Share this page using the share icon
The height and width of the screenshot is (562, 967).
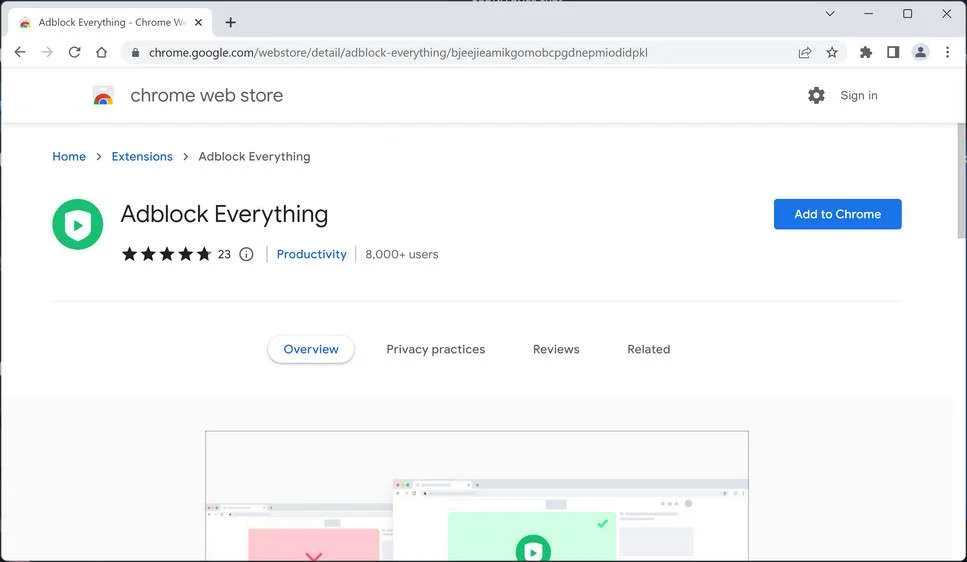coord(805,52)
